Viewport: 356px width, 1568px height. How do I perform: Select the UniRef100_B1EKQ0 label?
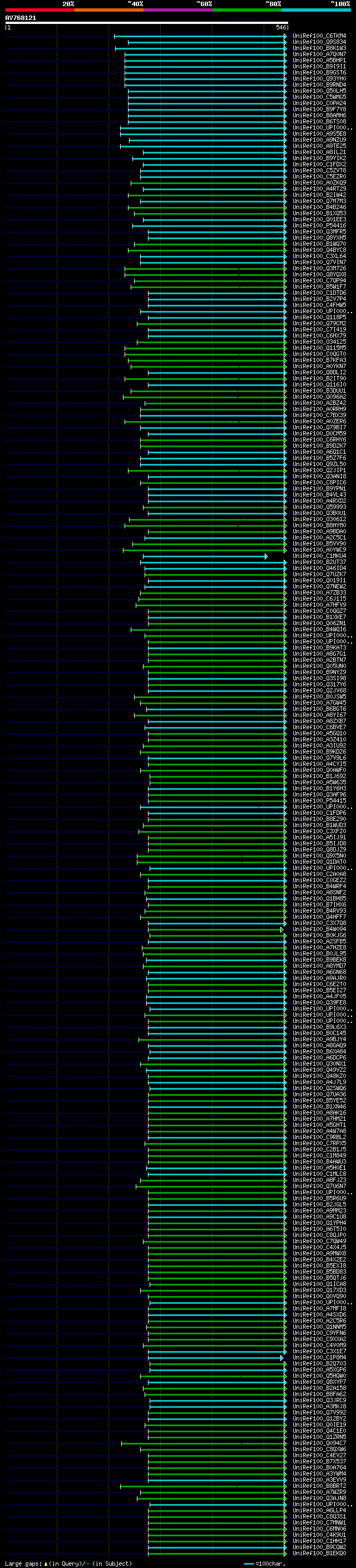(319, 1553)
